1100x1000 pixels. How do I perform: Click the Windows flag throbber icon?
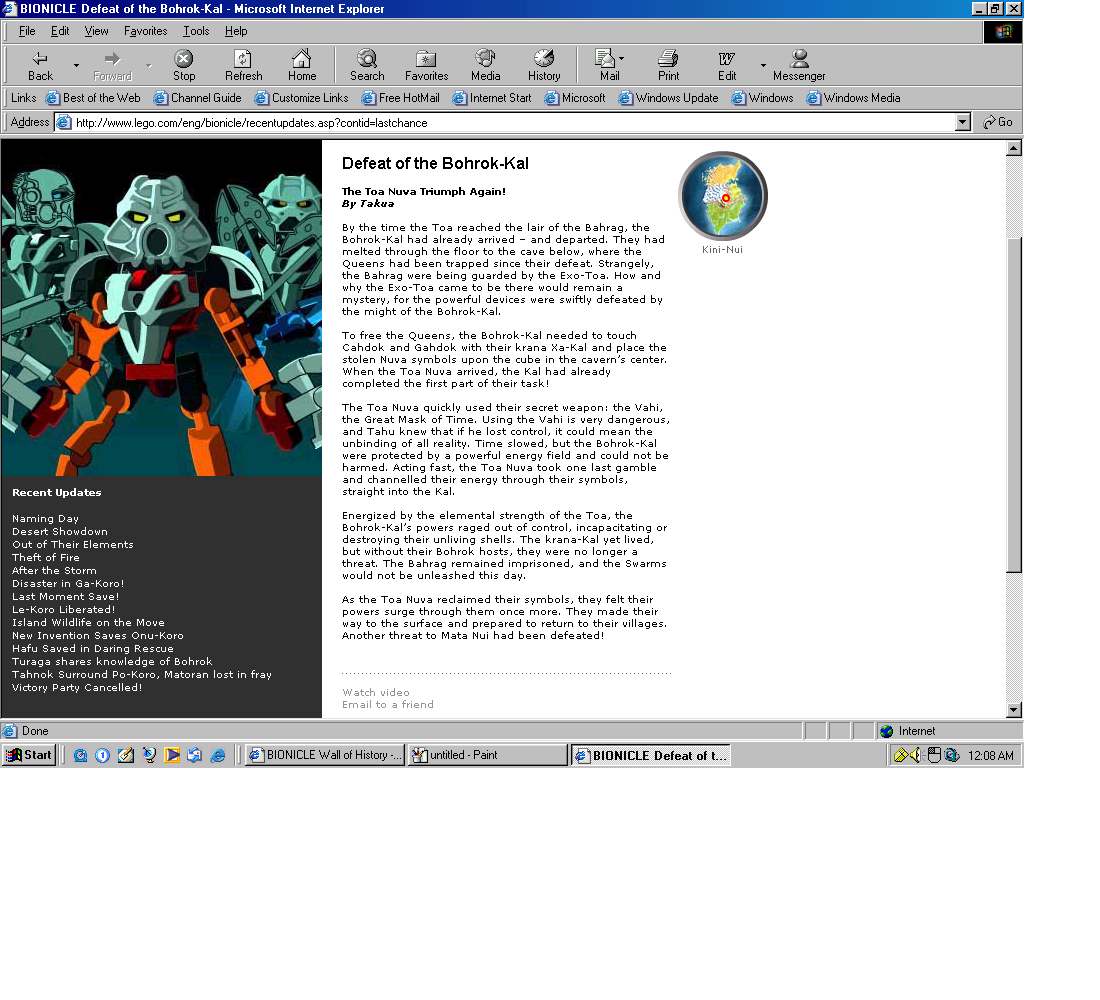click(1003, 32)
